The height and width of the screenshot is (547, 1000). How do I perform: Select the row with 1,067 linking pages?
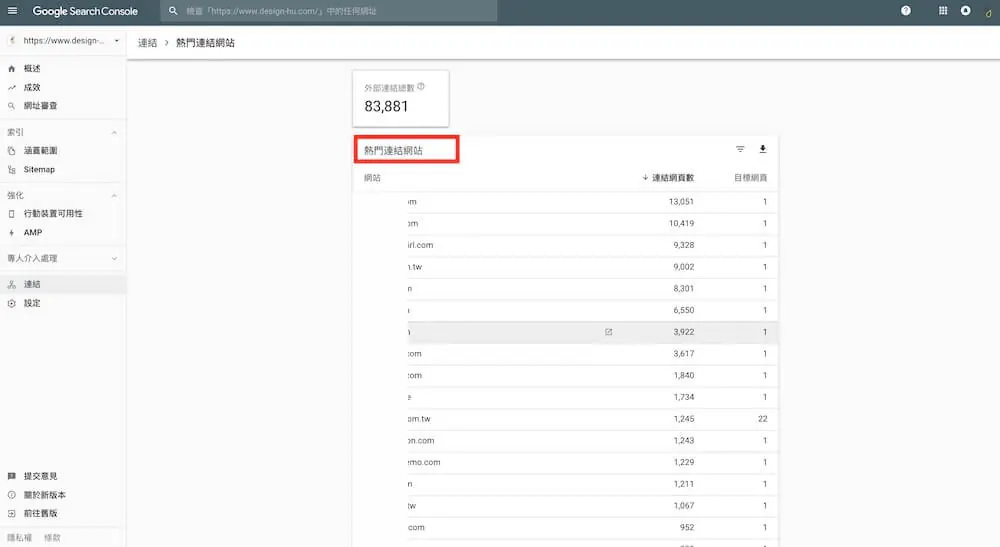pos(566,506)
